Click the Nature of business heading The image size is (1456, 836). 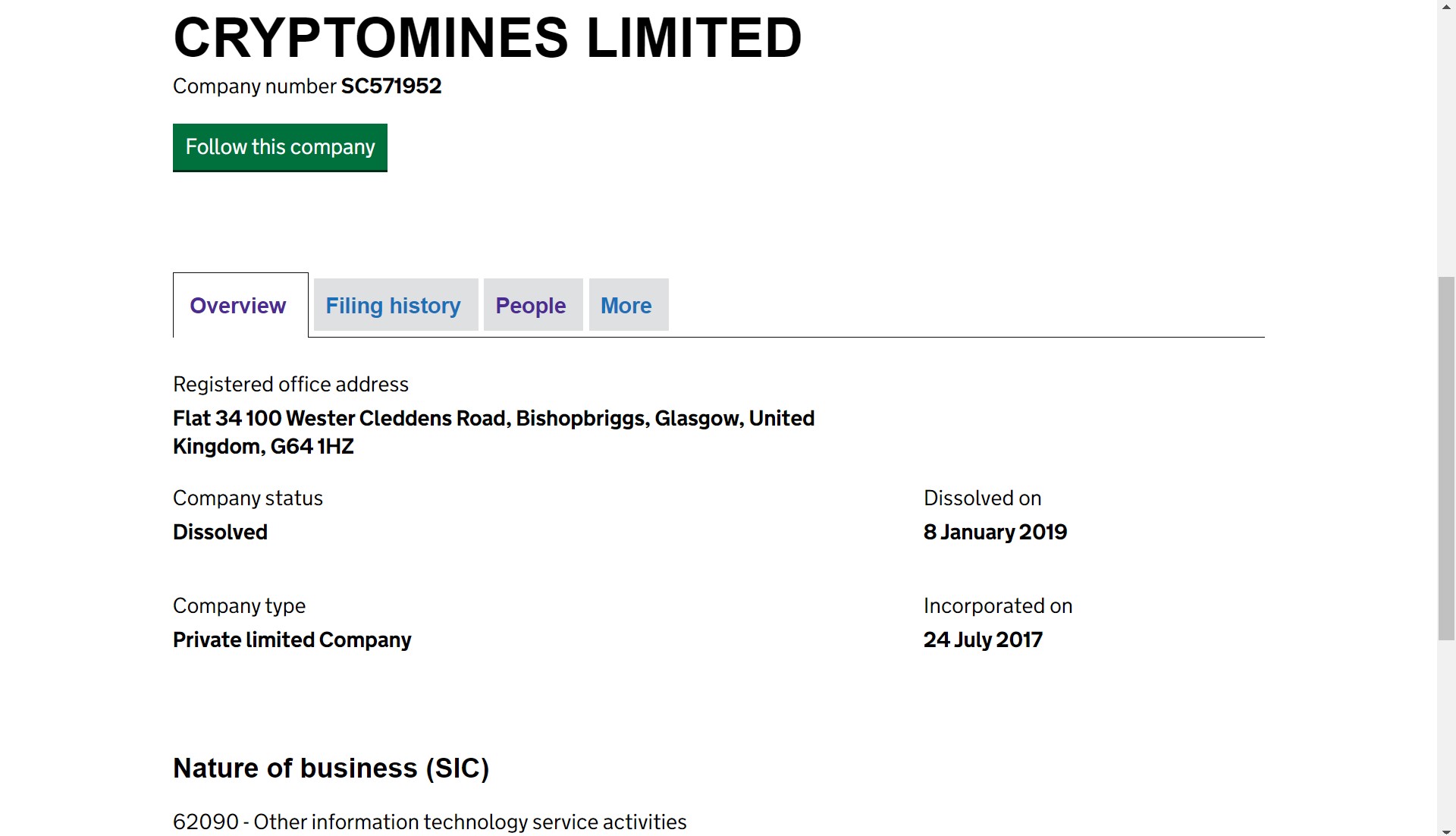(331, 768)
